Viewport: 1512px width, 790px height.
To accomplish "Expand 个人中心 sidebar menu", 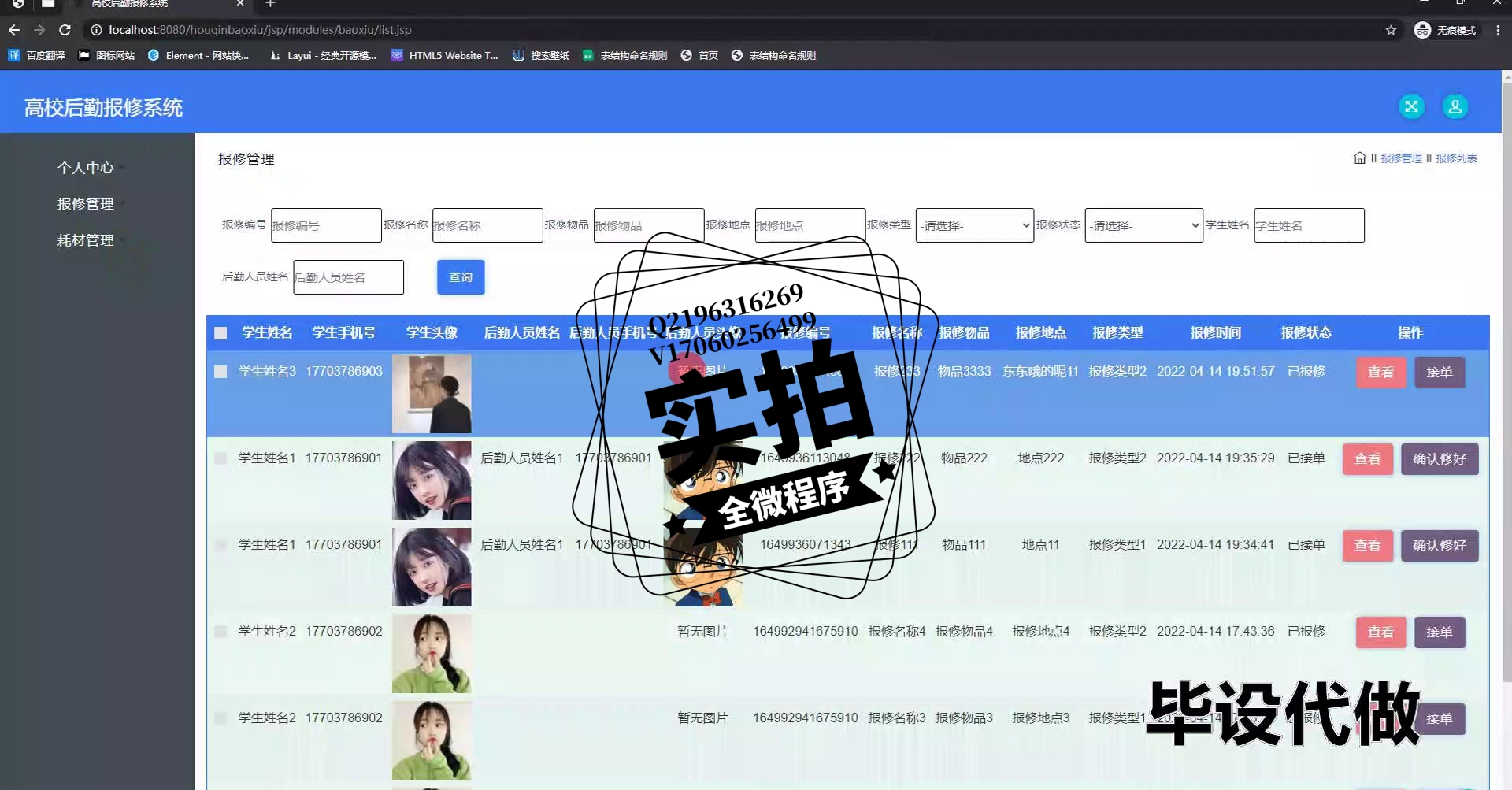I will tap(86, 168).
